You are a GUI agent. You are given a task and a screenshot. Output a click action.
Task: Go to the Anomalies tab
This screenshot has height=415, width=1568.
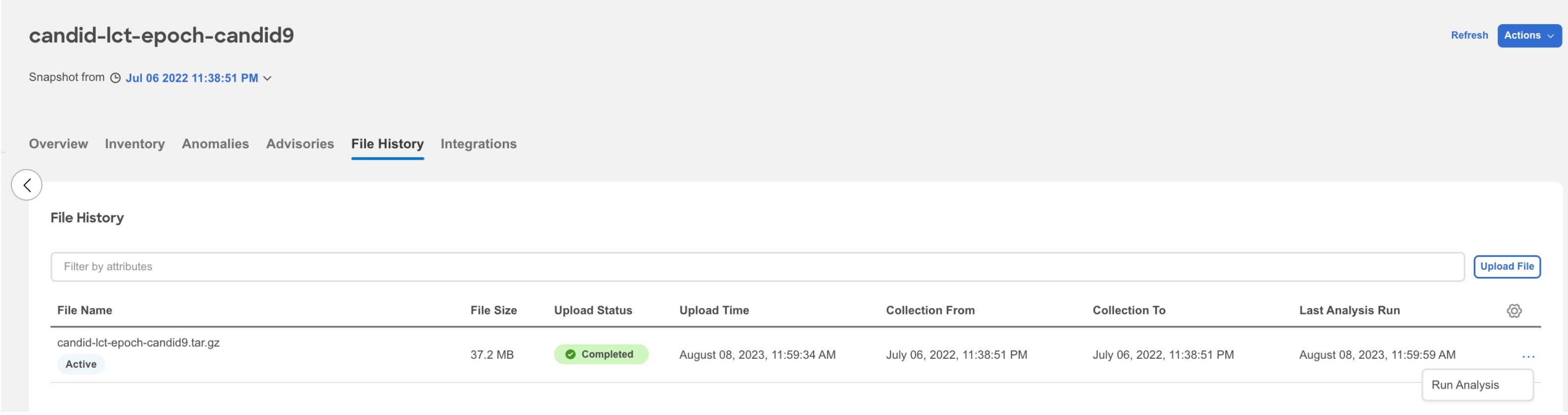pos(215,143)
